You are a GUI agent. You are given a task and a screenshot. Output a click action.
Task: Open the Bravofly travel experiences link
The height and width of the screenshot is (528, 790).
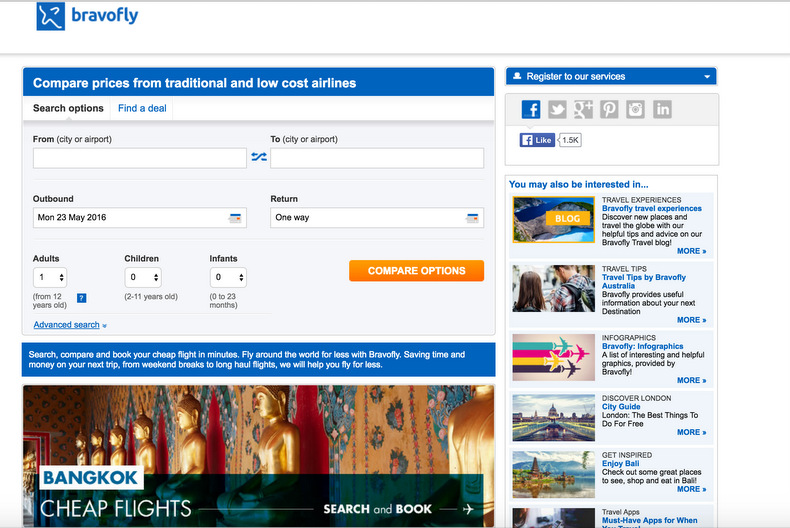pos(651,209)
